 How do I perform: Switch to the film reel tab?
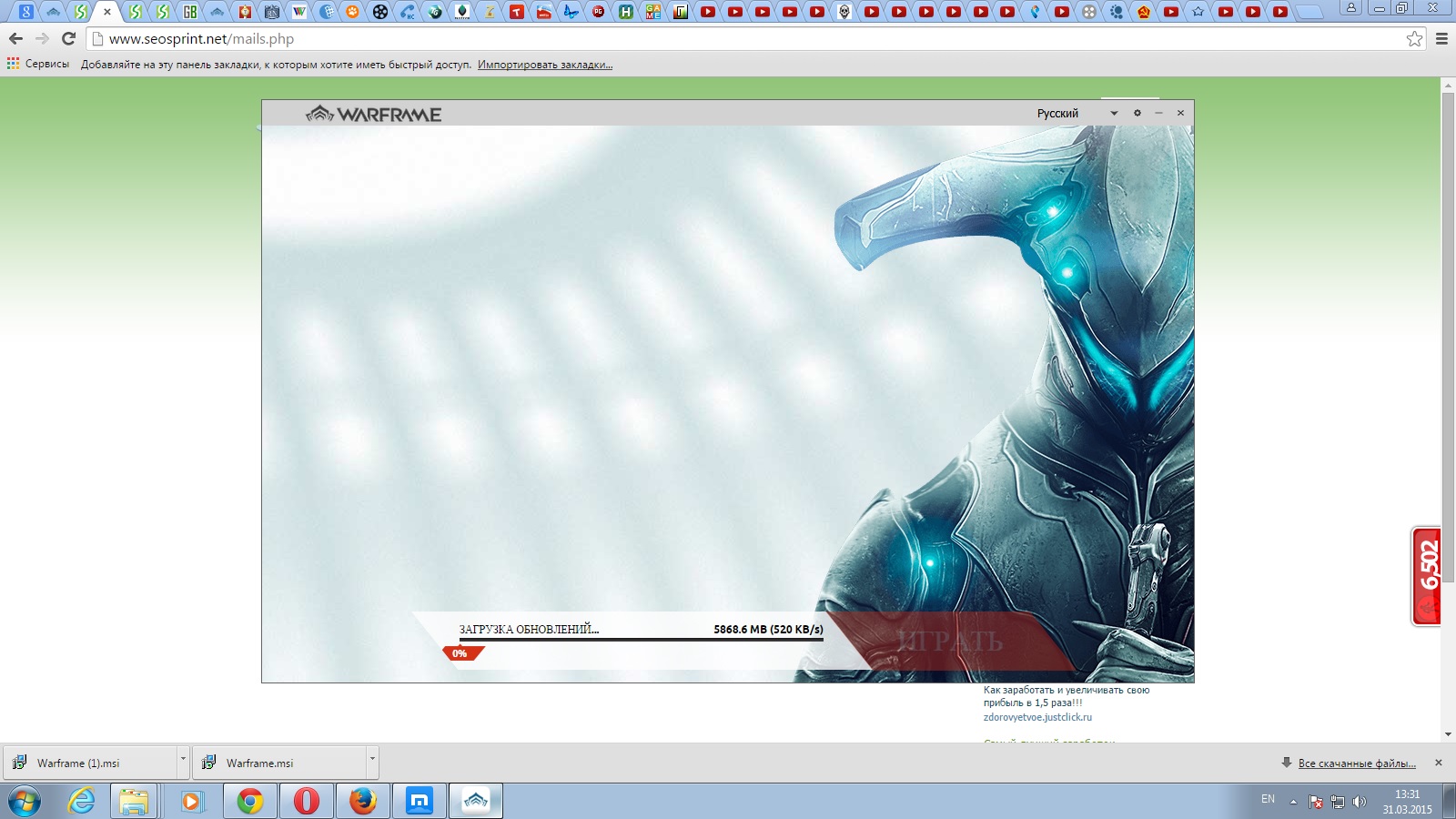click(380, 12)
